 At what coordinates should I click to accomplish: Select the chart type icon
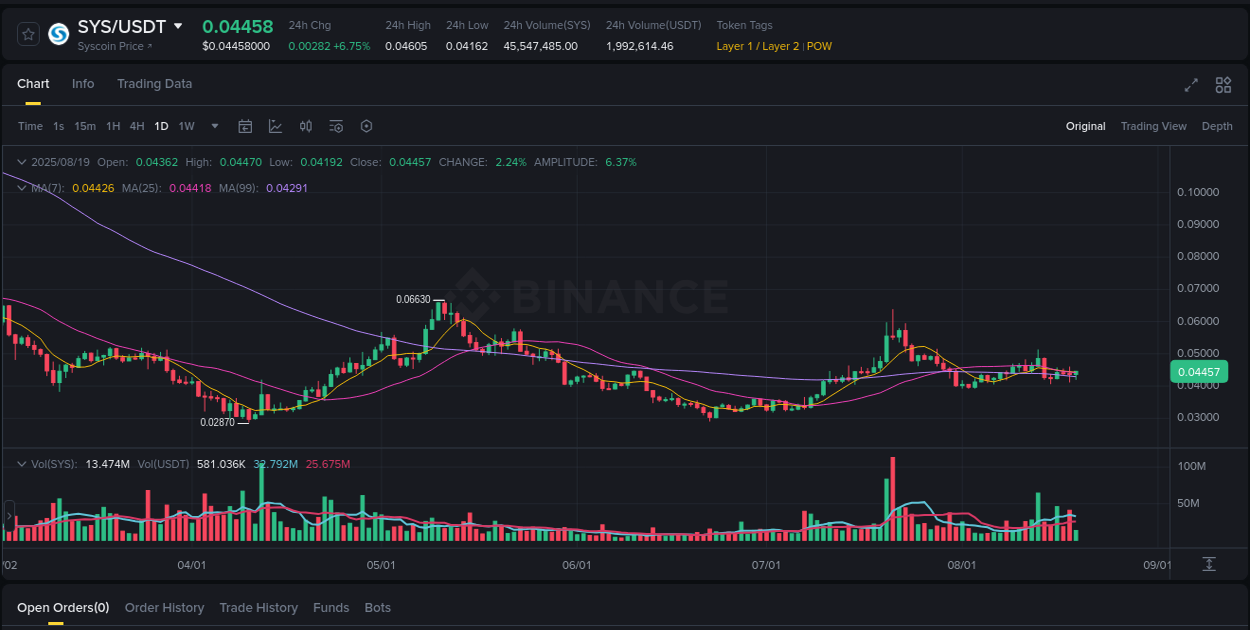point(275,126)
